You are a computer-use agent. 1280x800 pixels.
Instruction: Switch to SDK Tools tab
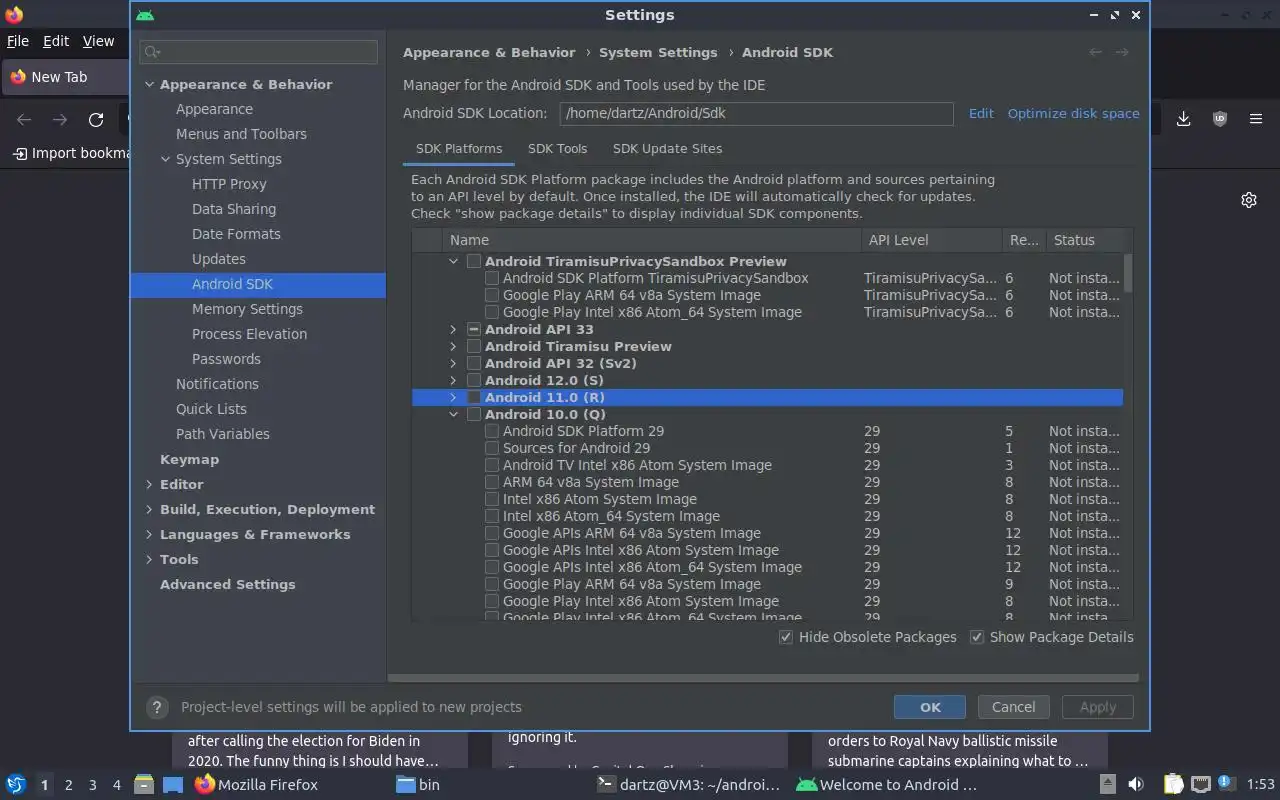tap(557, 149)
